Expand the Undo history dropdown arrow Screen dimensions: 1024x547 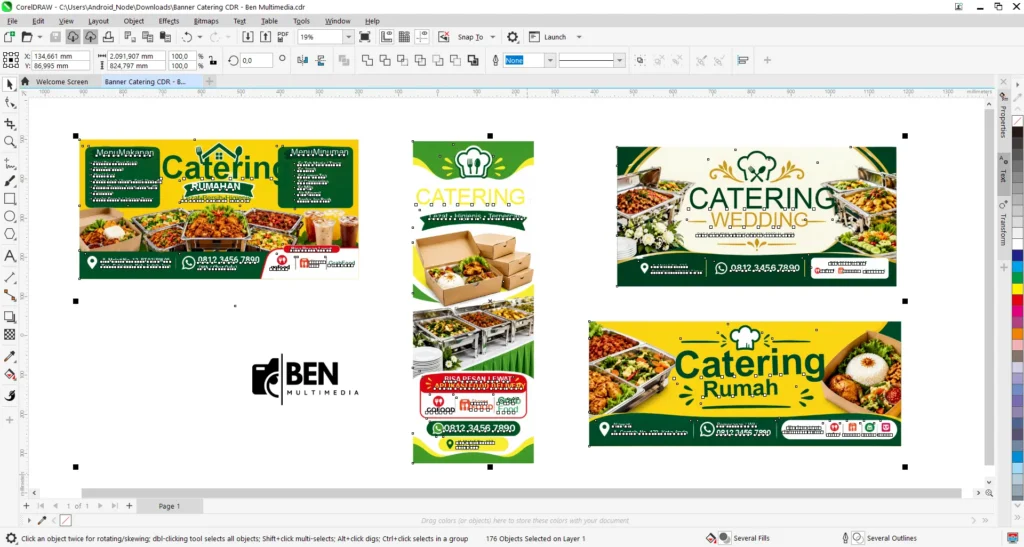[x=200, y=37]
